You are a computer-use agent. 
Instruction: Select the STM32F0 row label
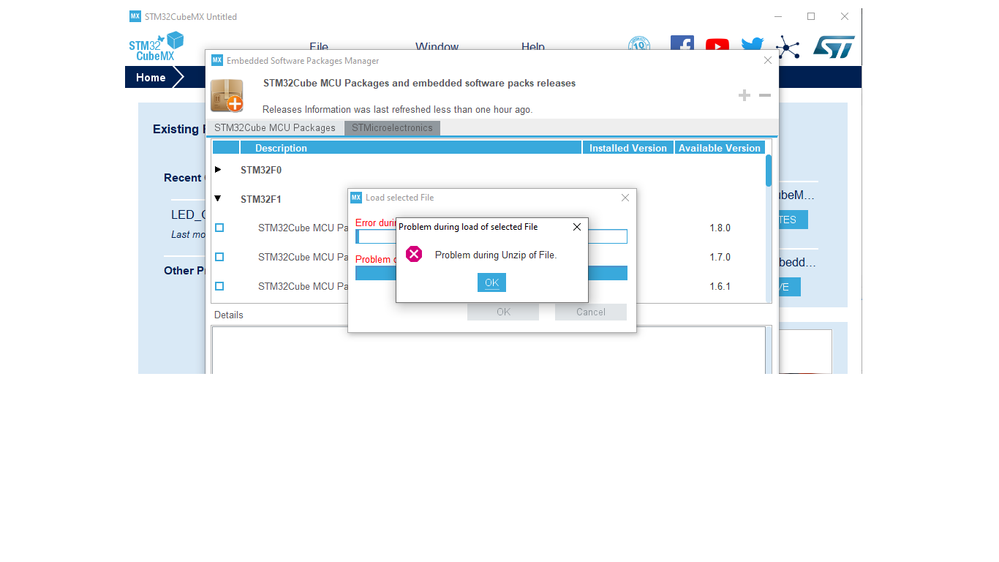261,169
